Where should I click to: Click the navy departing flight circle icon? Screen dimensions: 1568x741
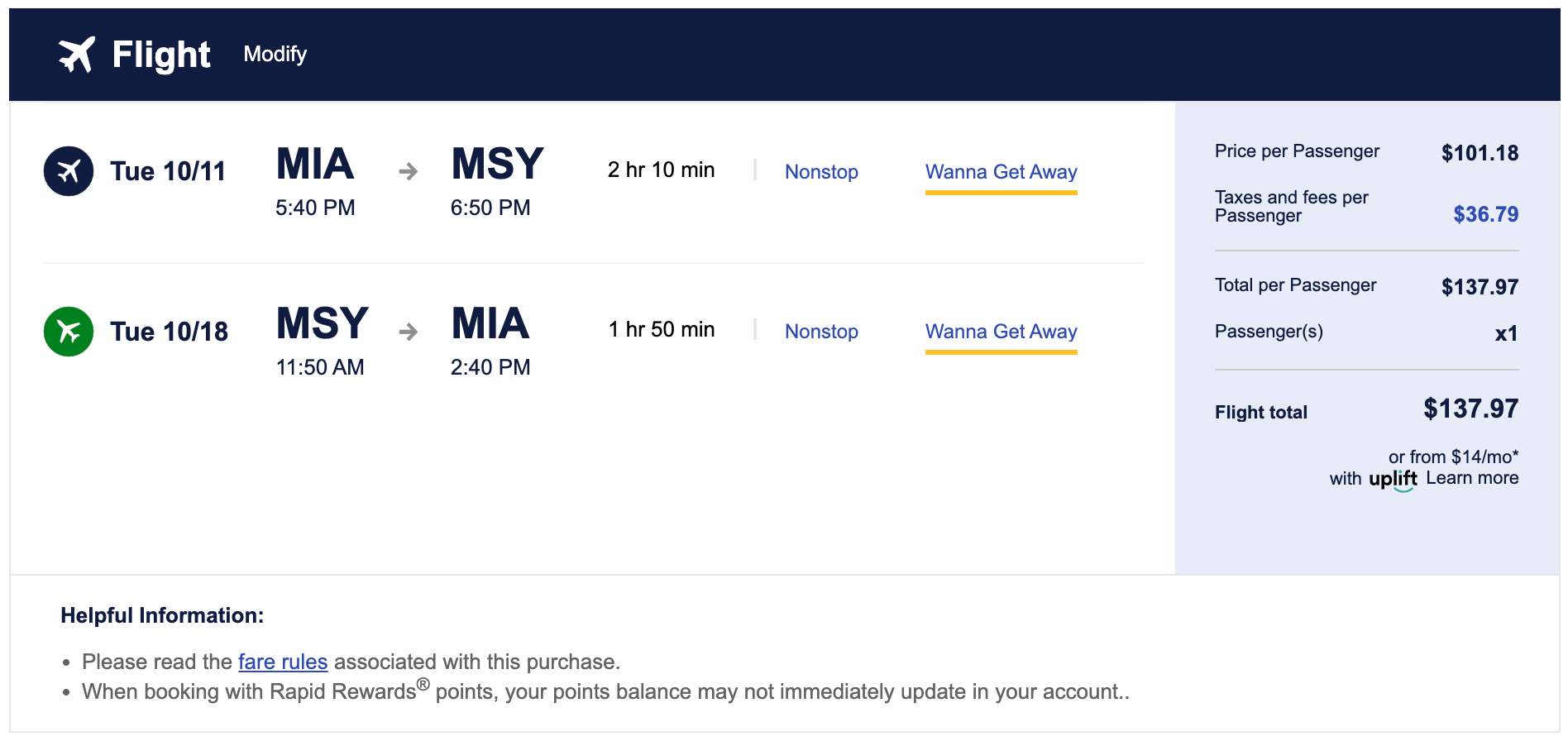(x=69, y=171)
